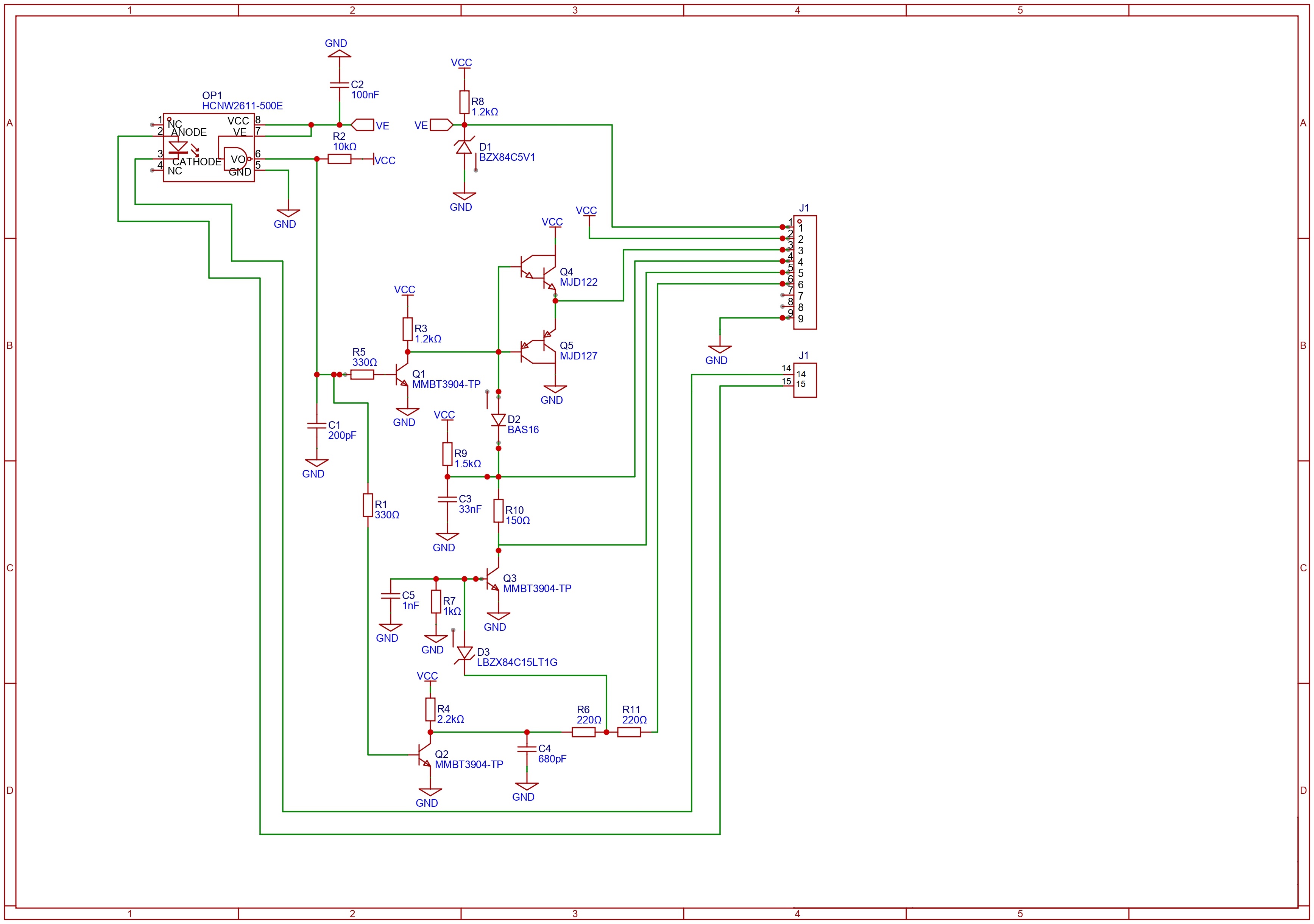Click the R11 220Ω resistor symbol

coord(629,732)
